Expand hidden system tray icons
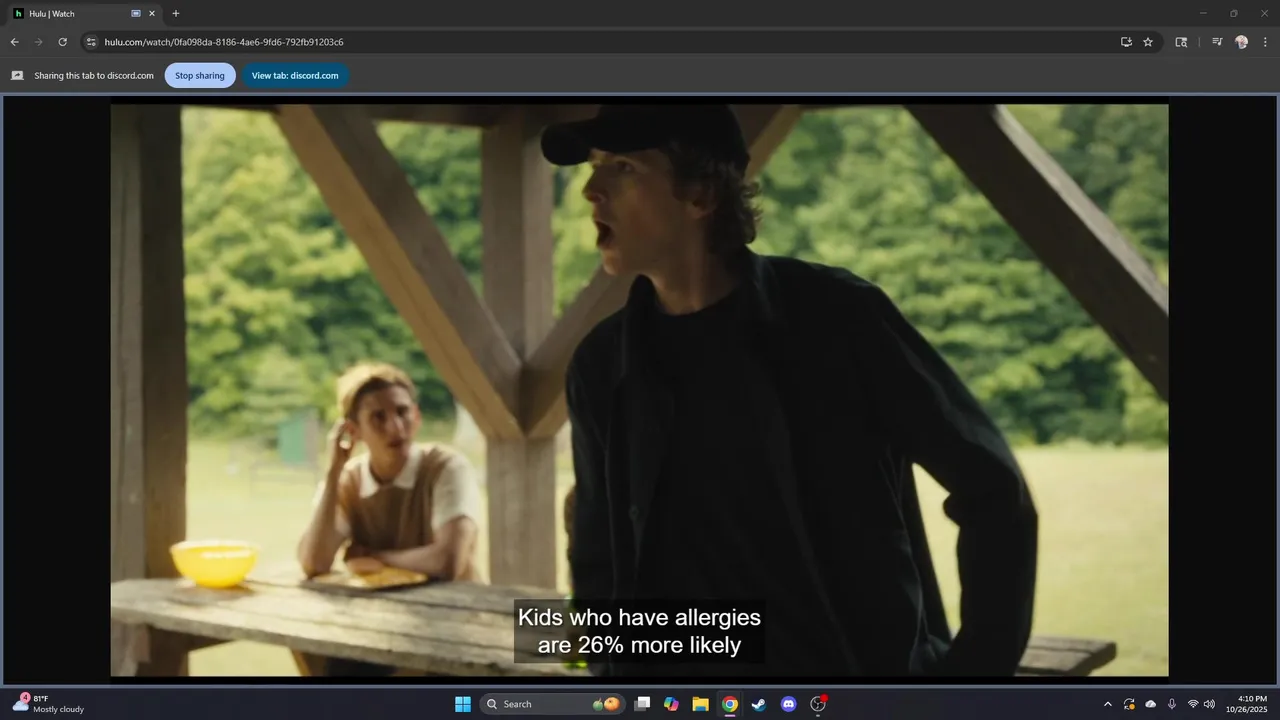This screenshot has width=1280, height=720. (x=1107, y=704)
